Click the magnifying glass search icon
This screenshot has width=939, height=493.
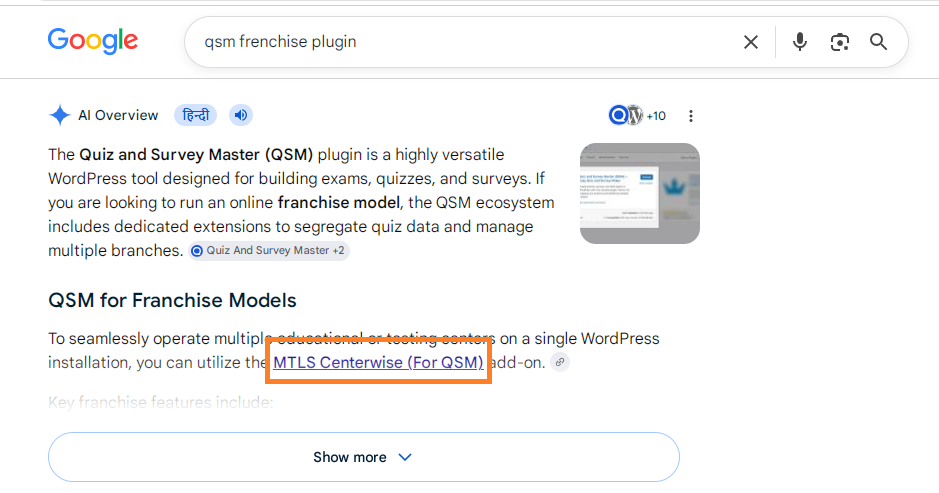(x=878, y=41)
